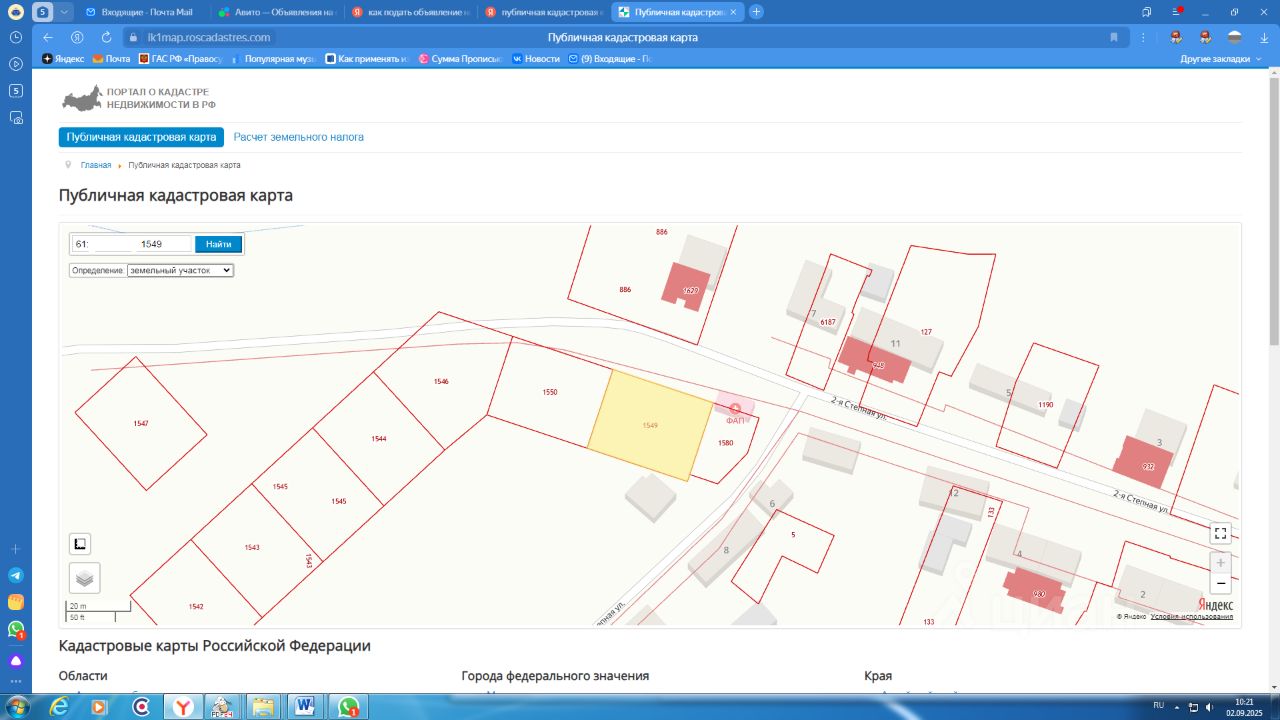
Task: Follow the 'Главная' breadcrumb link
Action: coord(96,165)
